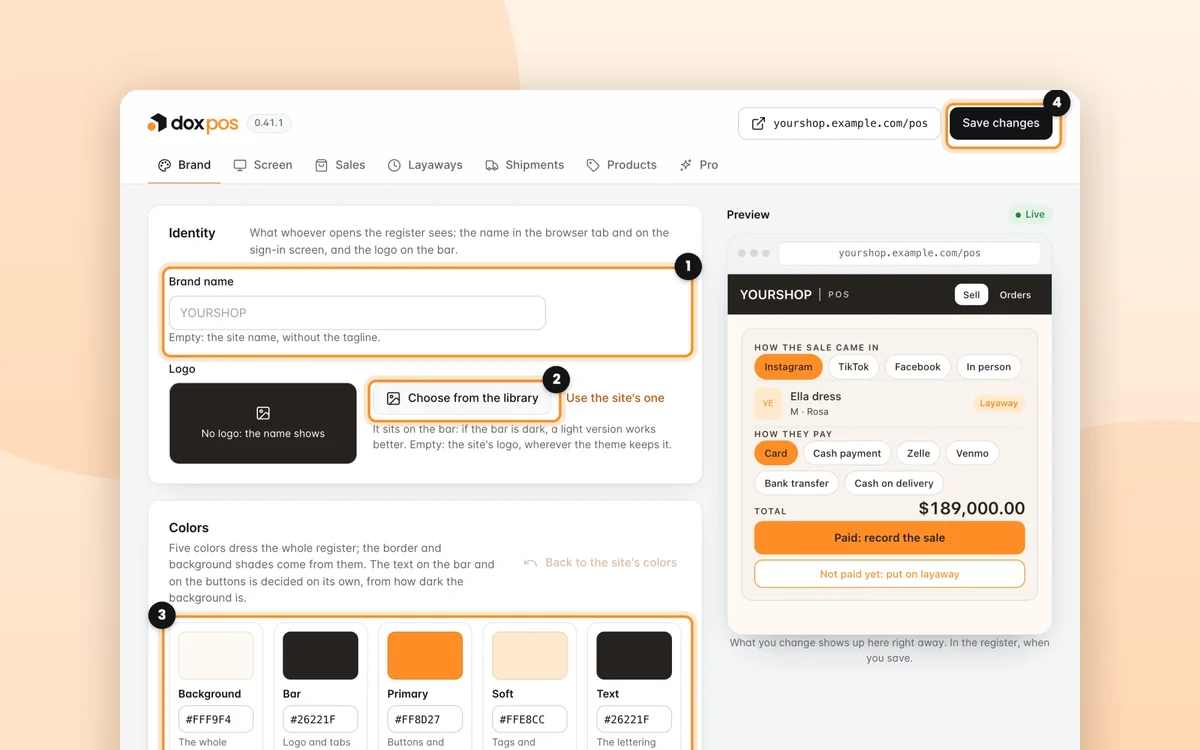Image resolution: width=1200 pixels, height=750 pixels.
Task: Click the shopping bag icon beside Sales
Action: point(322,165)
